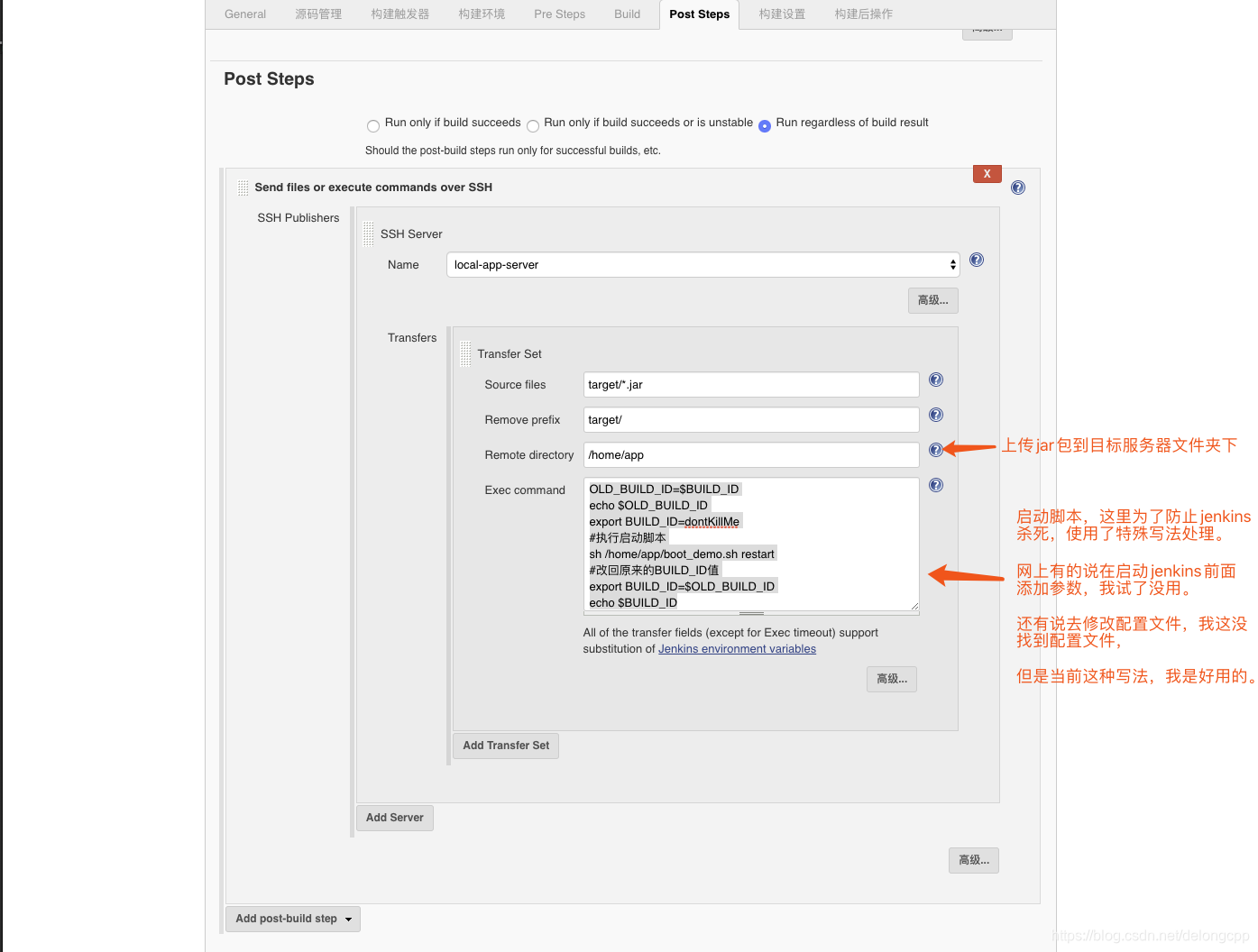Click the SSH Publishers label
Image resolution: width=1258 pixels, height=952 pixels.
coord(298,218)
